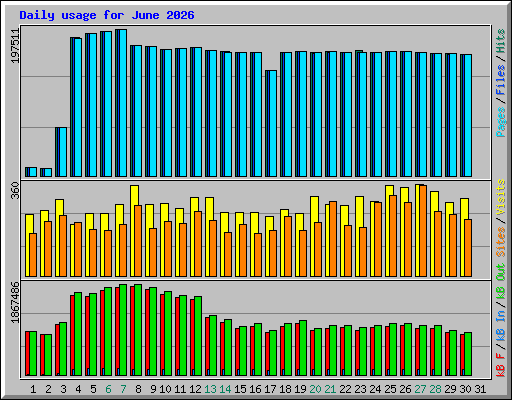Image resolution: width=512 pixels, height=400 pixels.
Task: Click day 17 on the x-axis
Action: click(x=270, y=389)
